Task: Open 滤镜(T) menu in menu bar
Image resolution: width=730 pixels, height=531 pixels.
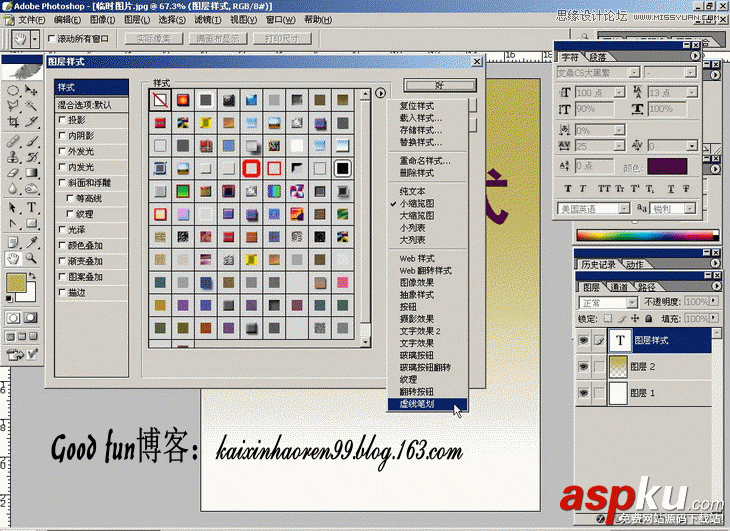Action: tap(208, 20)
